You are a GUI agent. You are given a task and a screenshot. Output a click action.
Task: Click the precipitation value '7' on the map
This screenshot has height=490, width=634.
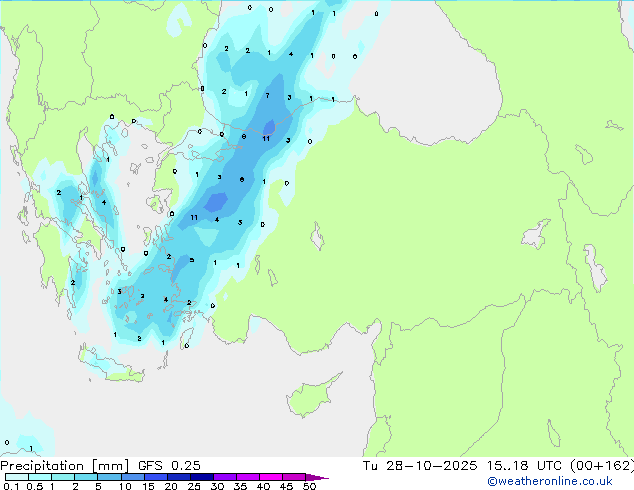267,96
